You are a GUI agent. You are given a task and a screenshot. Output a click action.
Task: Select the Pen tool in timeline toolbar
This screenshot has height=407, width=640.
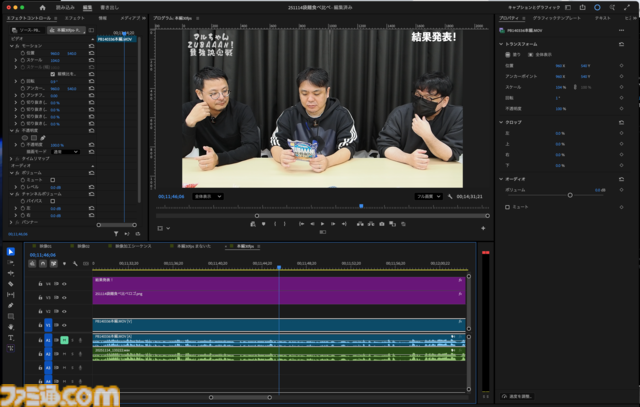11,305
